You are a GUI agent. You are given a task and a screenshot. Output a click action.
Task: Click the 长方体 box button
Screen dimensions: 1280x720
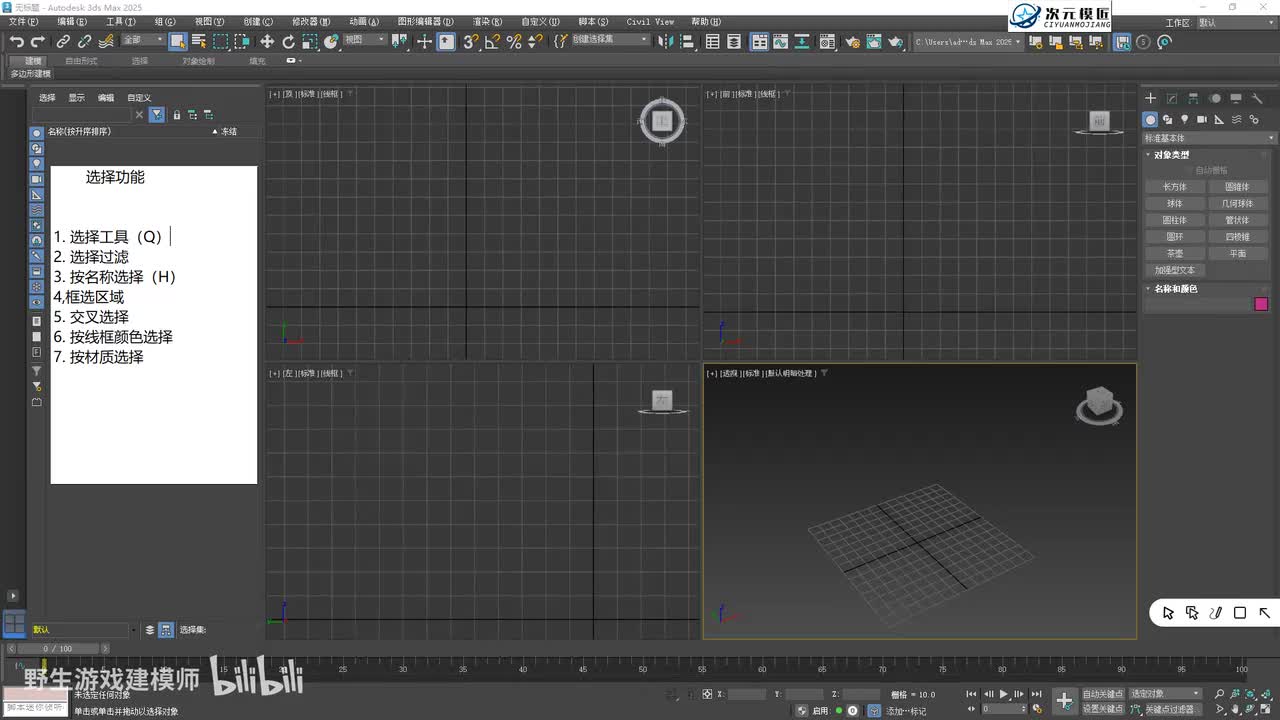pyautogui.click(x=1174, y=187)
